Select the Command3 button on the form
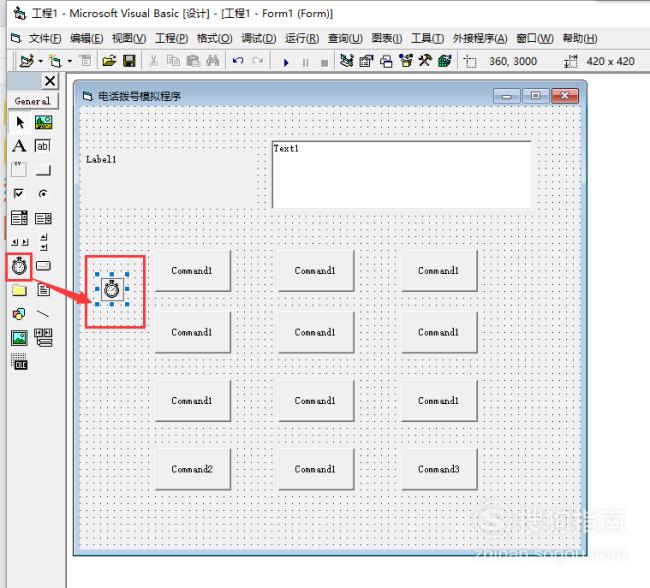The width and height of the screenshot is (650, 588). (439, 469)
